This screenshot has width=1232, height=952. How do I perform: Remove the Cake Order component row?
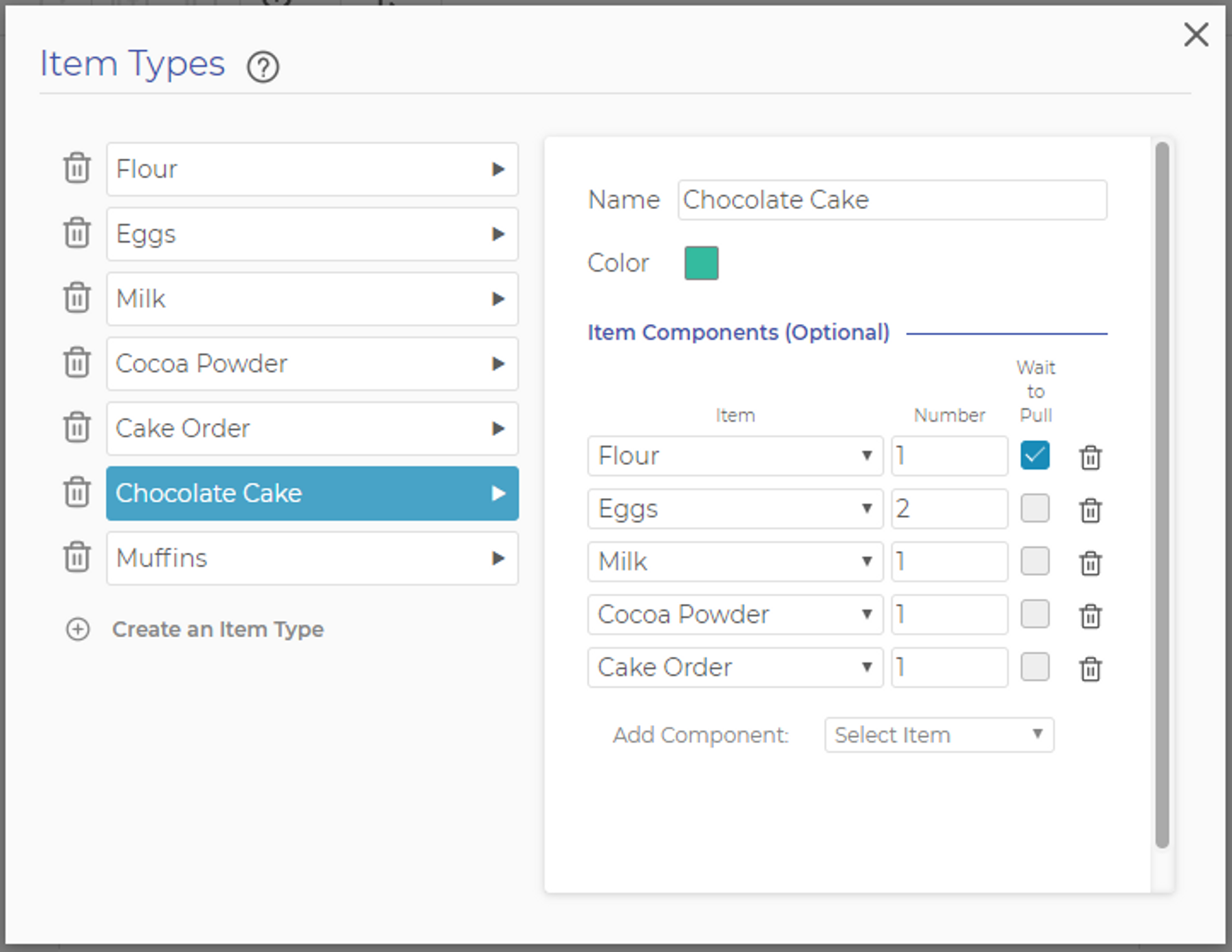1090,669
